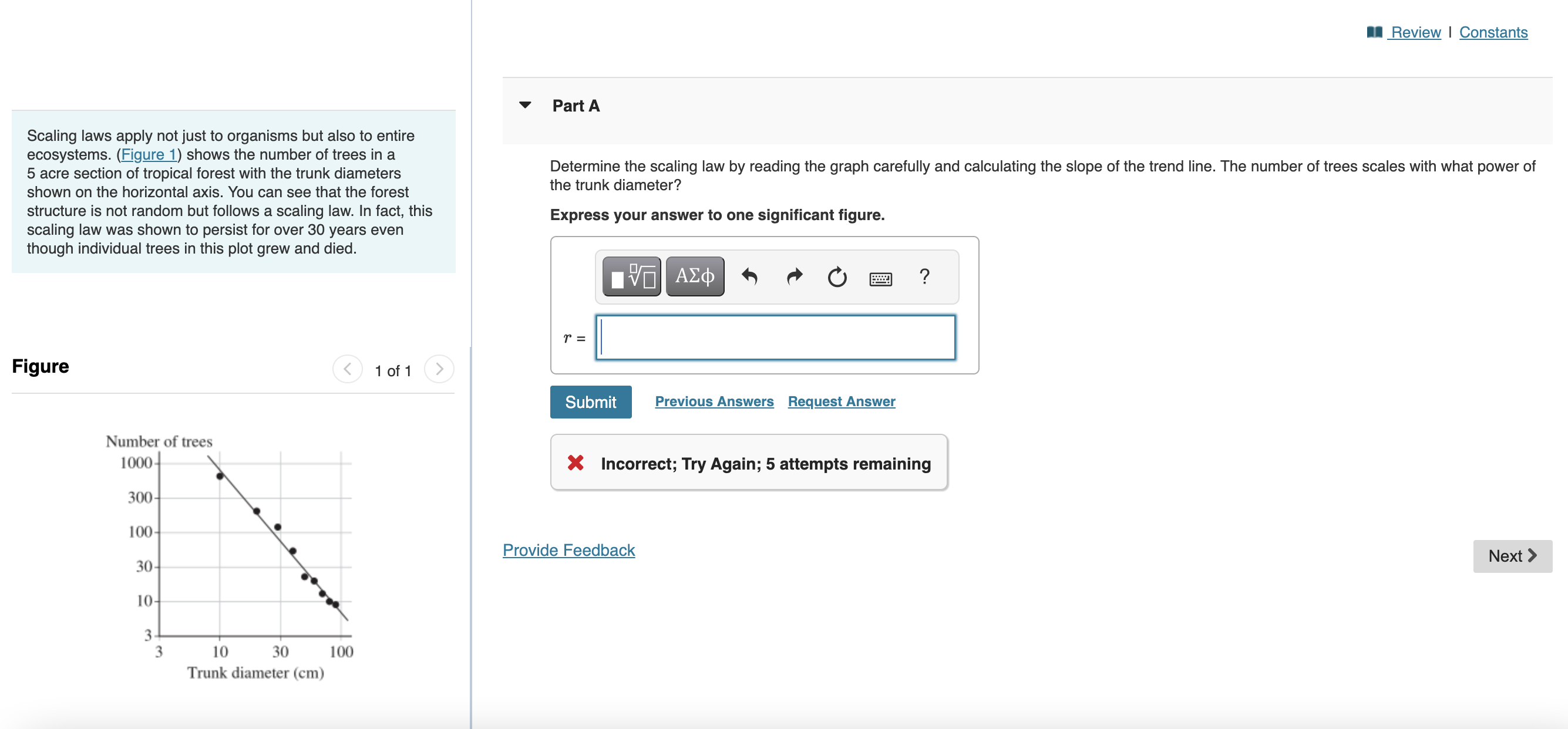Click the Review book icon
The width and height of the screenshot is (1568, 729).
(1374, 32)
